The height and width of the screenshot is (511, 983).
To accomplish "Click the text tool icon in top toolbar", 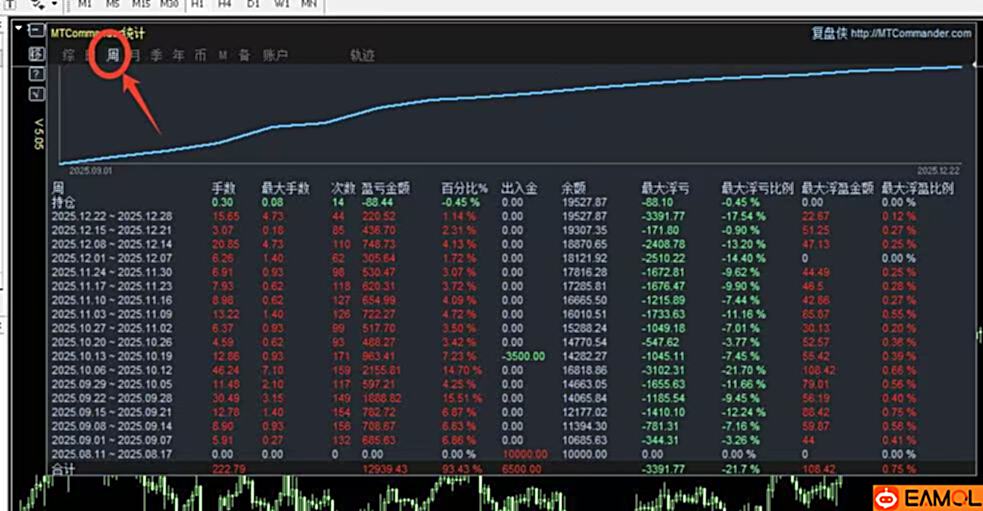I will click(11, 4).
